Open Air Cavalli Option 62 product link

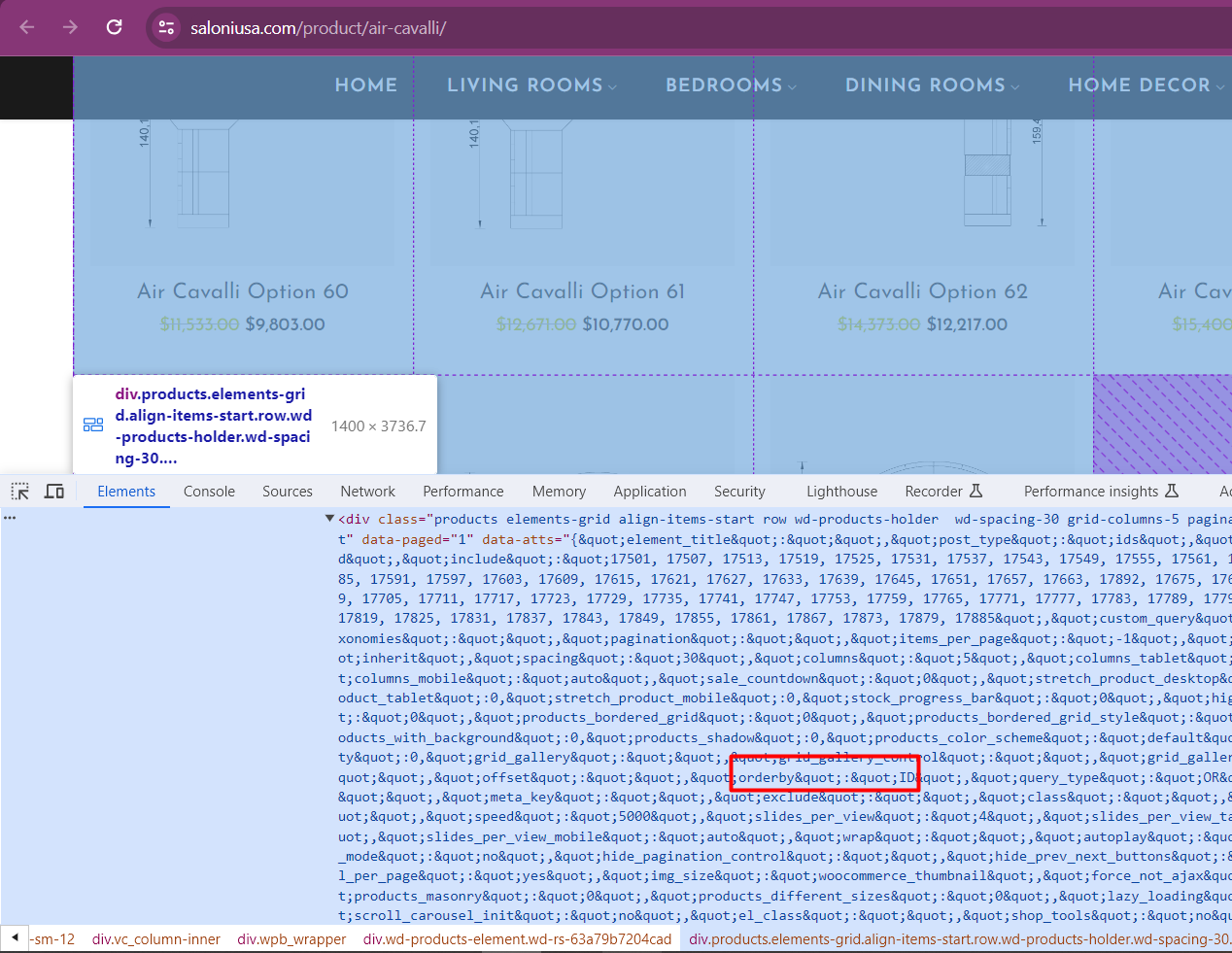tap(923, 291)
